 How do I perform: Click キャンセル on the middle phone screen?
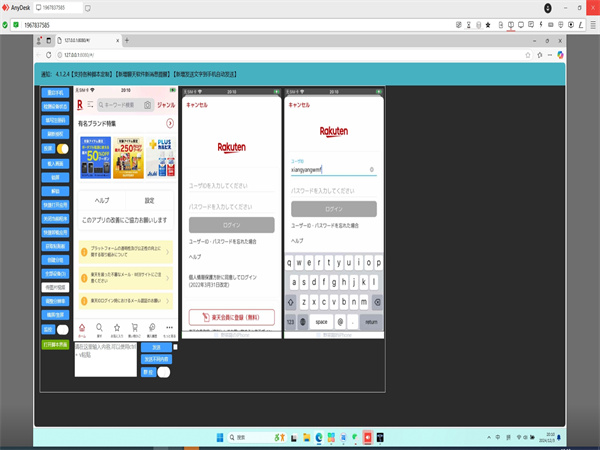pos(197,104)
